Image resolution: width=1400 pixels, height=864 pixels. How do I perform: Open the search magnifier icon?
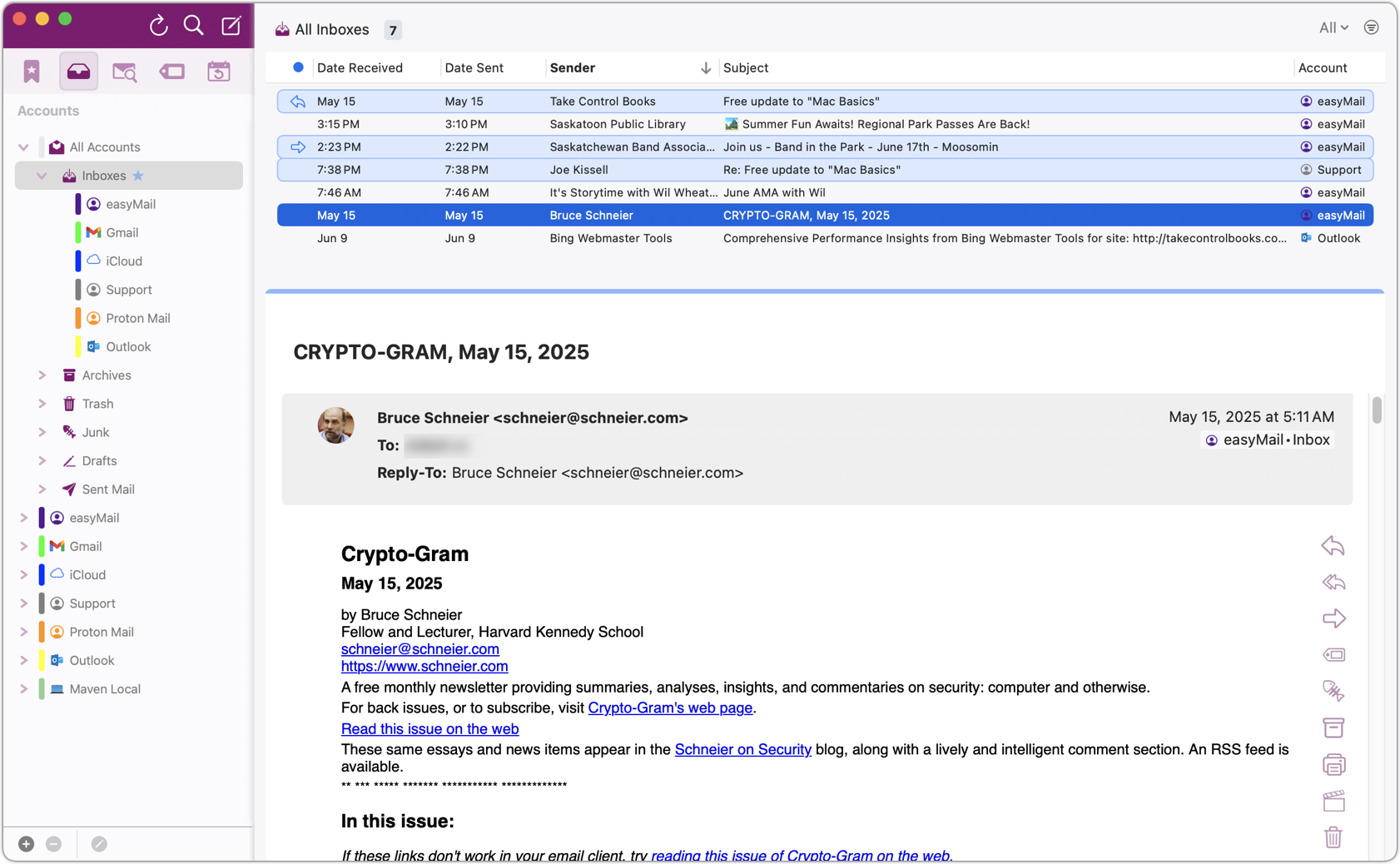(x=194, y=26)
